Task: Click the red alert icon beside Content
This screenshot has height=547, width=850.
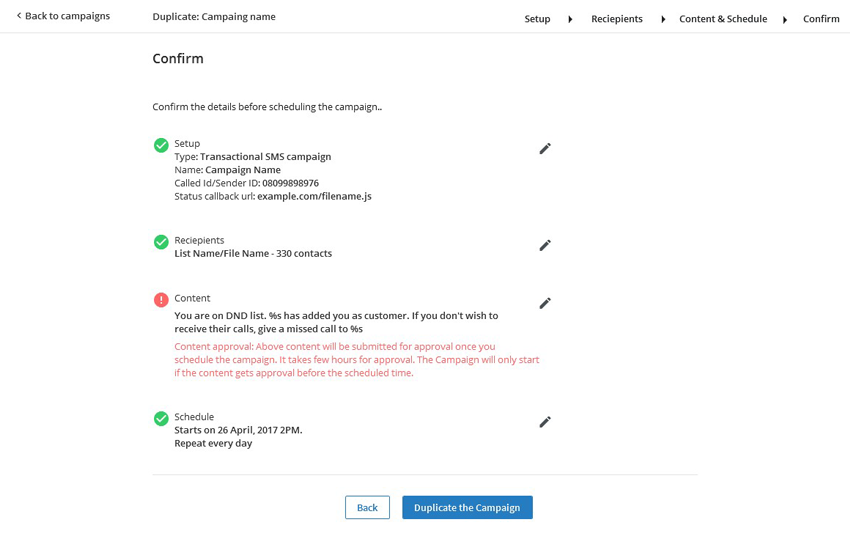Action: point(161,300)
